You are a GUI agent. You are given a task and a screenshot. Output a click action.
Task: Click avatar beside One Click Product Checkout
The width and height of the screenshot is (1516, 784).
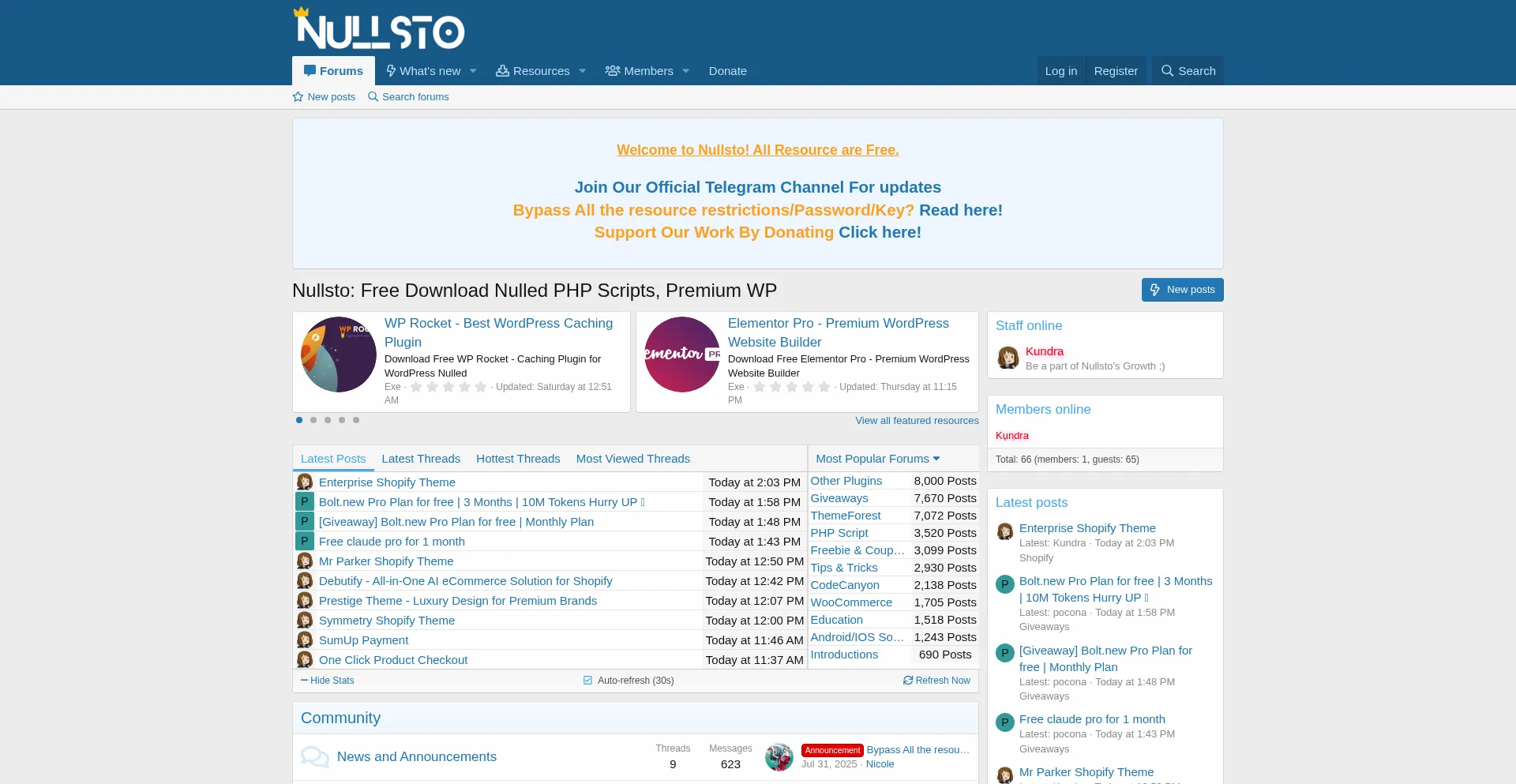pos(305,659)
